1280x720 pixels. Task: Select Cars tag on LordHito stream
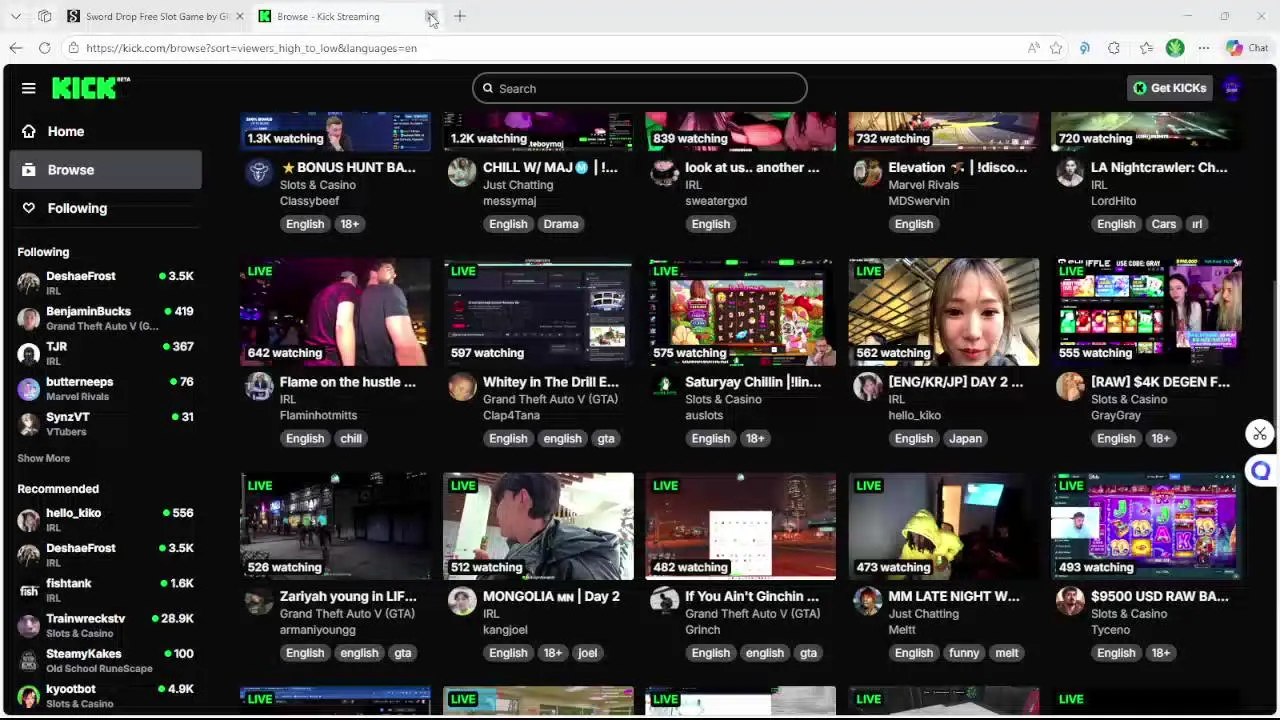1163,224
